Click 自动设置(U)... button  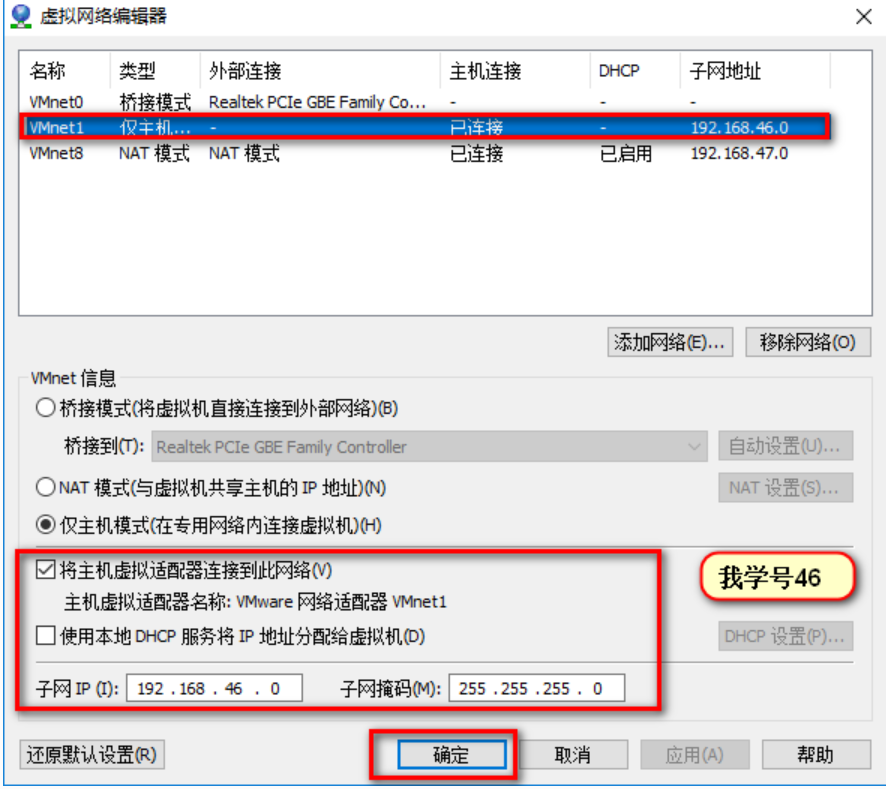[785, 446]
